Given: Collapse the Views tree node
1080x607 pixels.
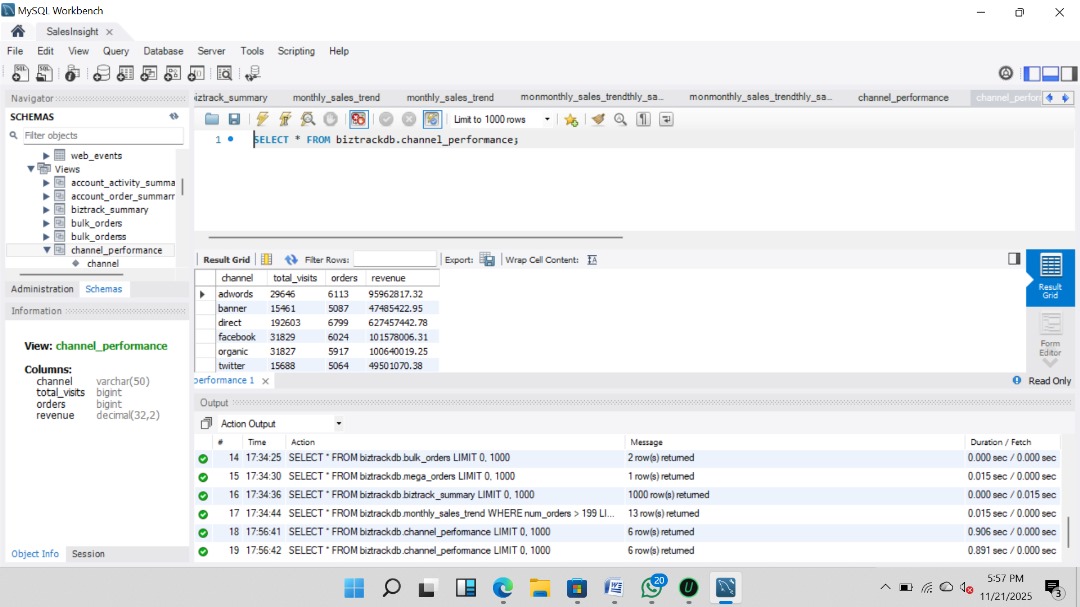Looking at the screenshot, I should coord(31,169).
